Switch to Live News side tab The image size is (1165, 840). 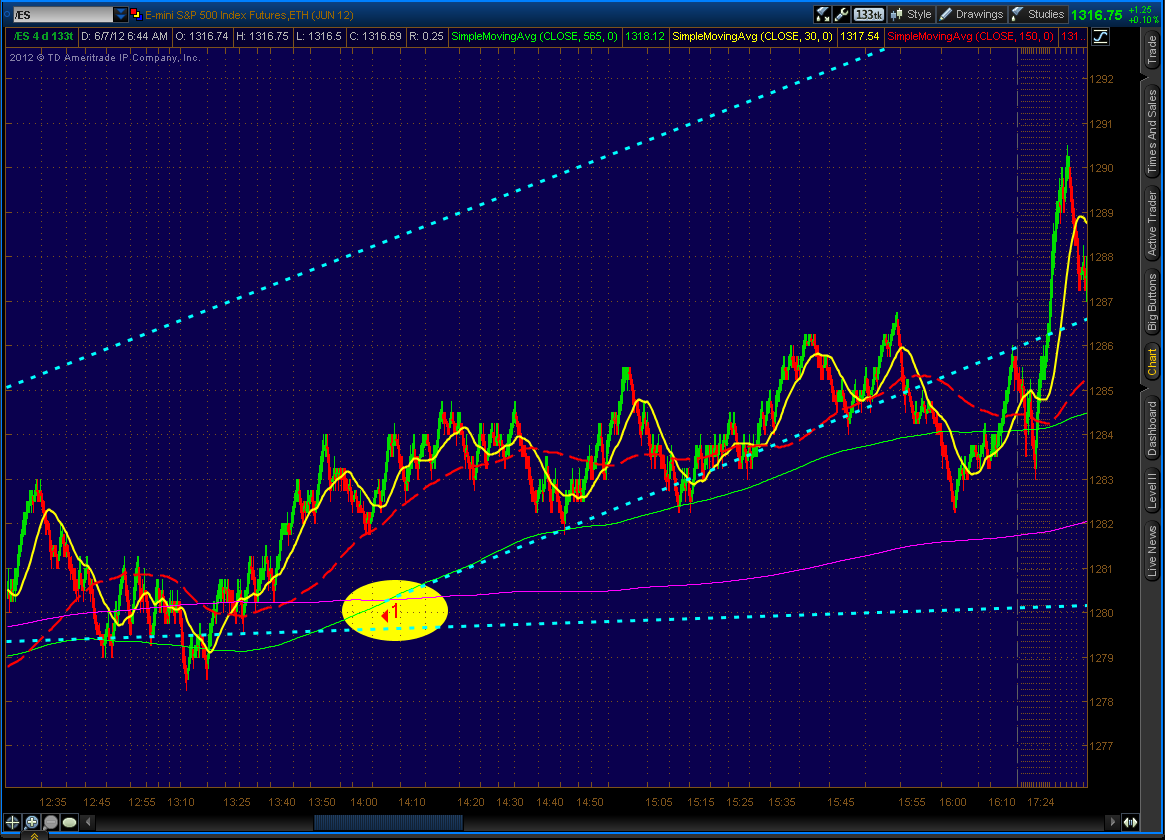tap(1152, 551)
